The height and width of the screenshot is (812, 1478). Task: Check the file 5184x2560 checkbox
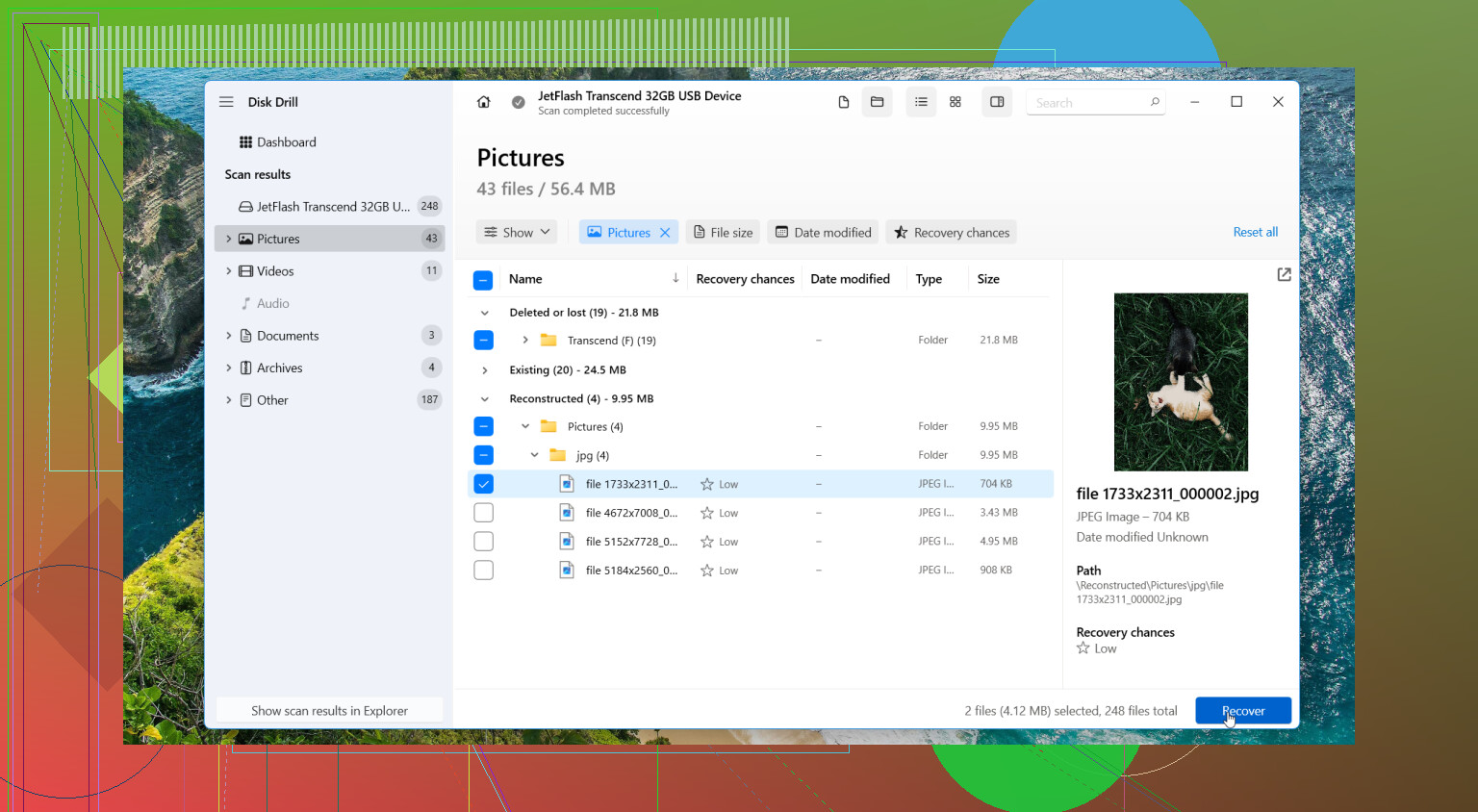(x=484, y=571)
